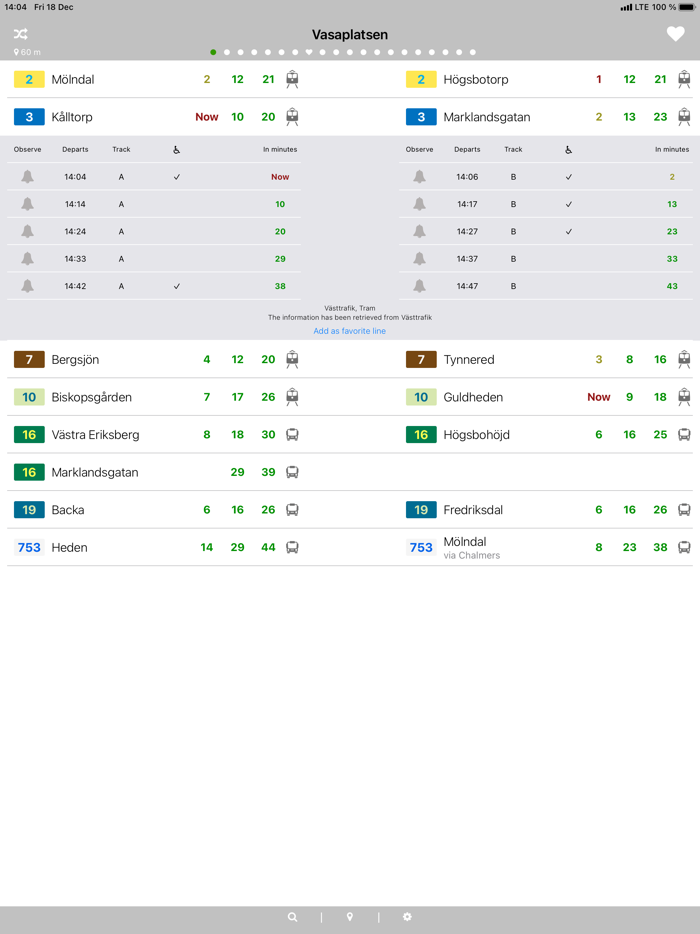
Task: Expand line 10 Biskopsgården departures
Action: [154, 397]
